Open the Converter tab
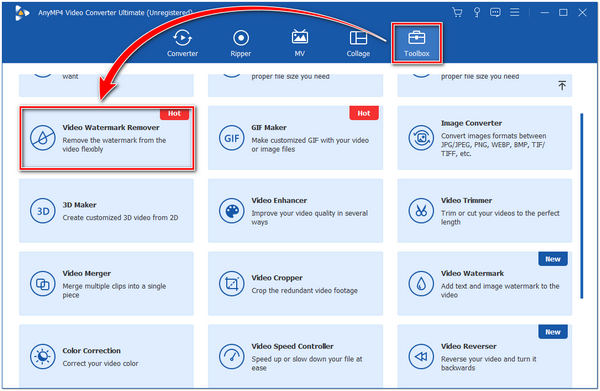600x391 pixels. pyautogui.click(x=182, y=43)
